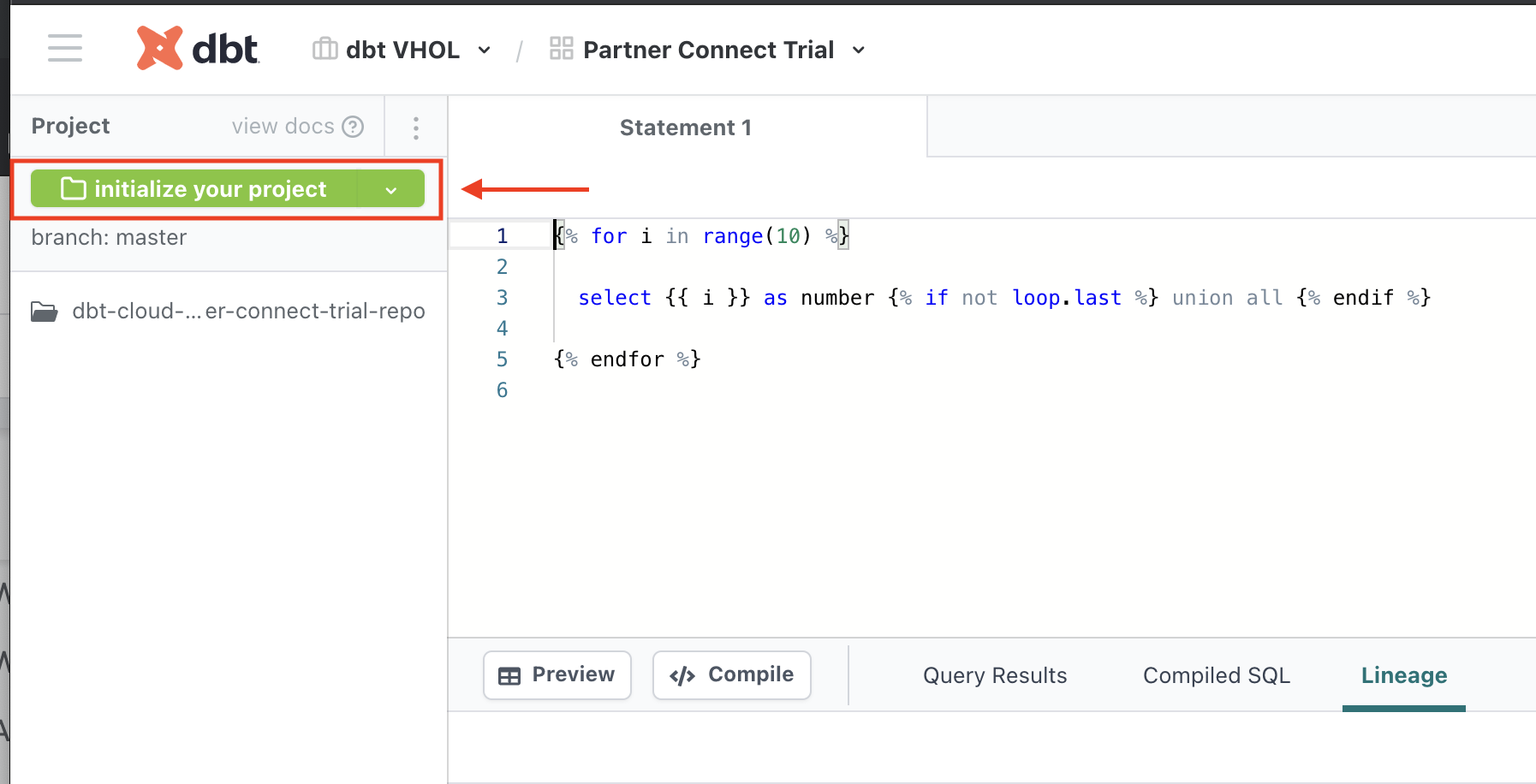Open the three-dot project options menu
This screenshot has width=1536, height=784.
click(416, 128)
